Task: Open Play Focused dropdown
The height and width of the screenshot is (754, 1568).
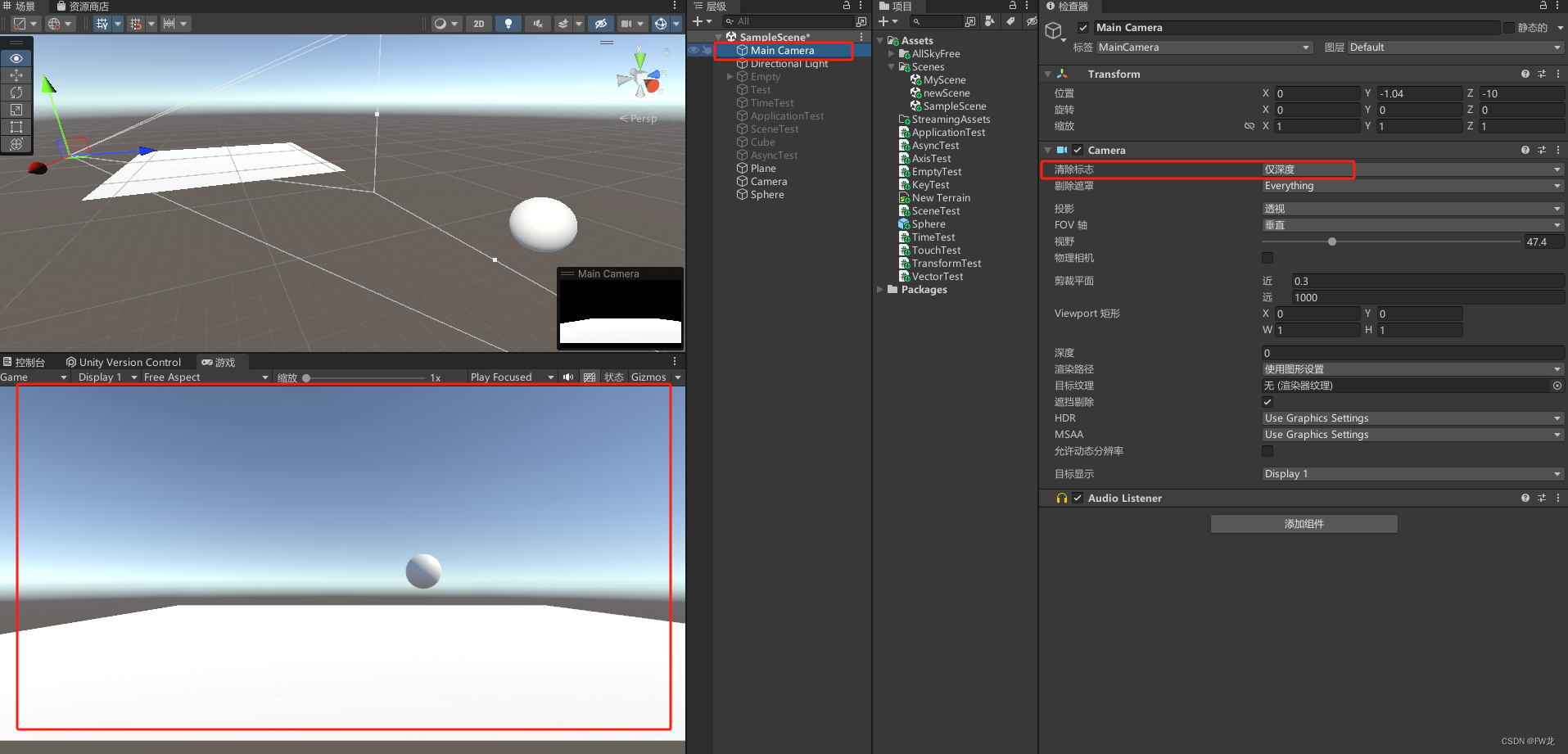Action: pyautogui.click(x=512, y=377)
